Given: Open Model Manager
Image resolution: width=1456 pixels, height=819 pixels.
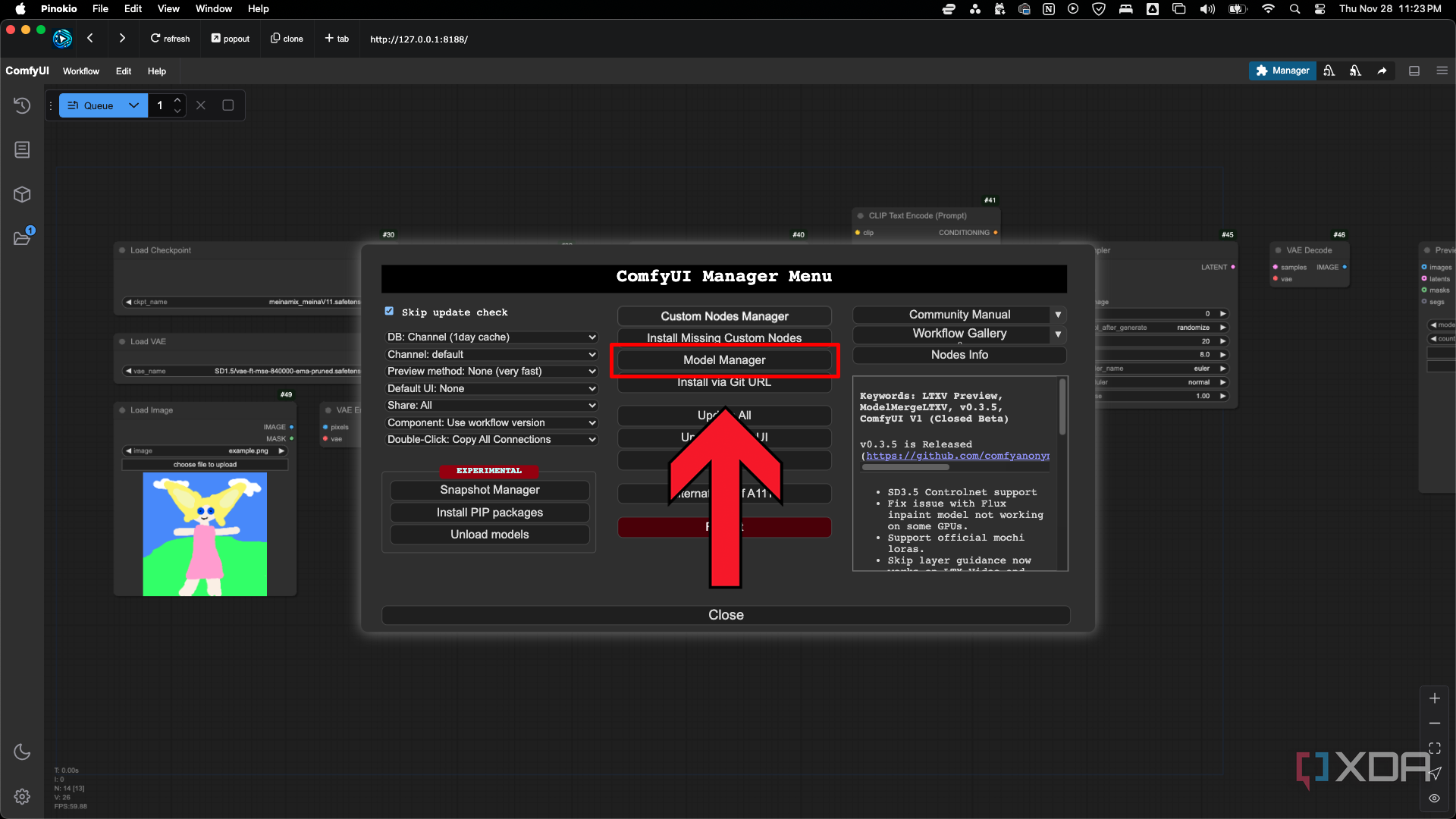Looking at the screenshot, I should [724, 360].
